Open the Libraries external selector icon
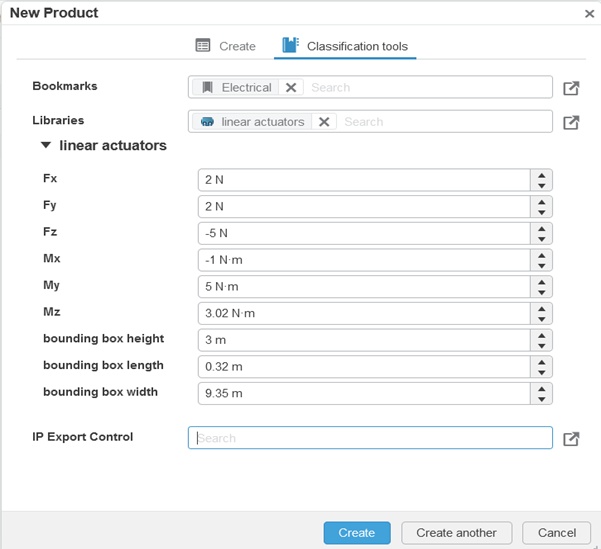Screen dimensions: 601x549 571,122
